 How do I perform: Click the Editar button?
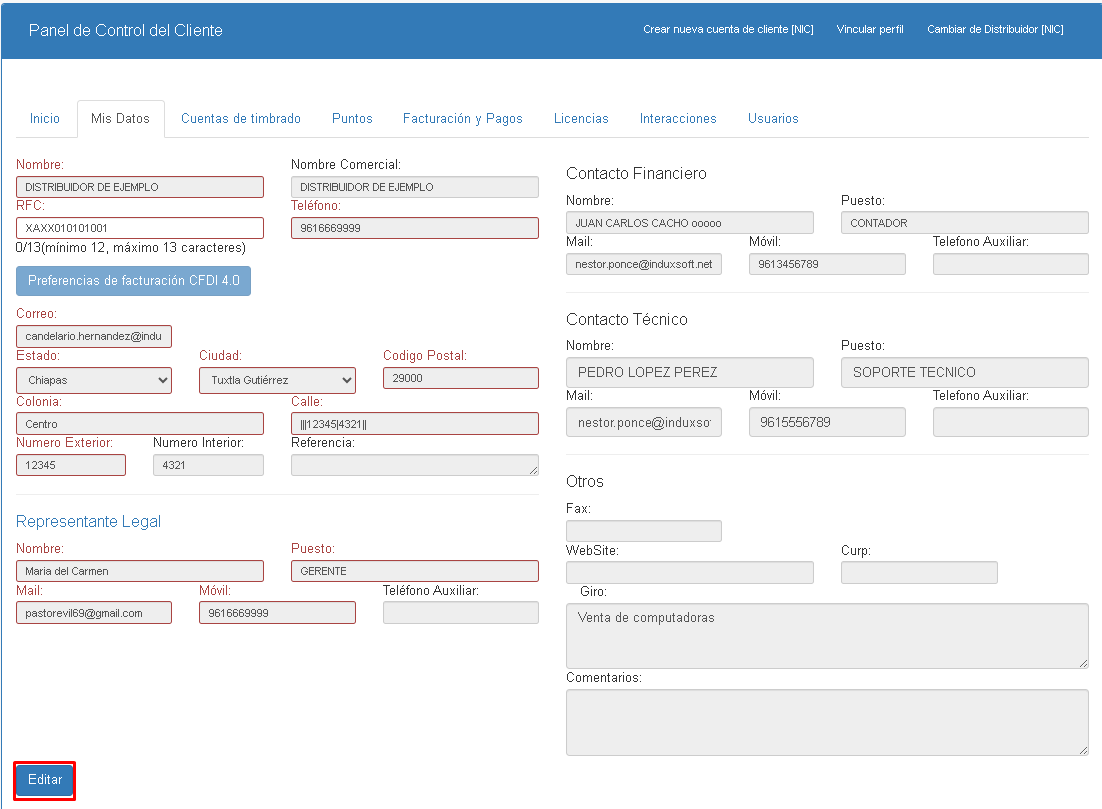point(45,780)
